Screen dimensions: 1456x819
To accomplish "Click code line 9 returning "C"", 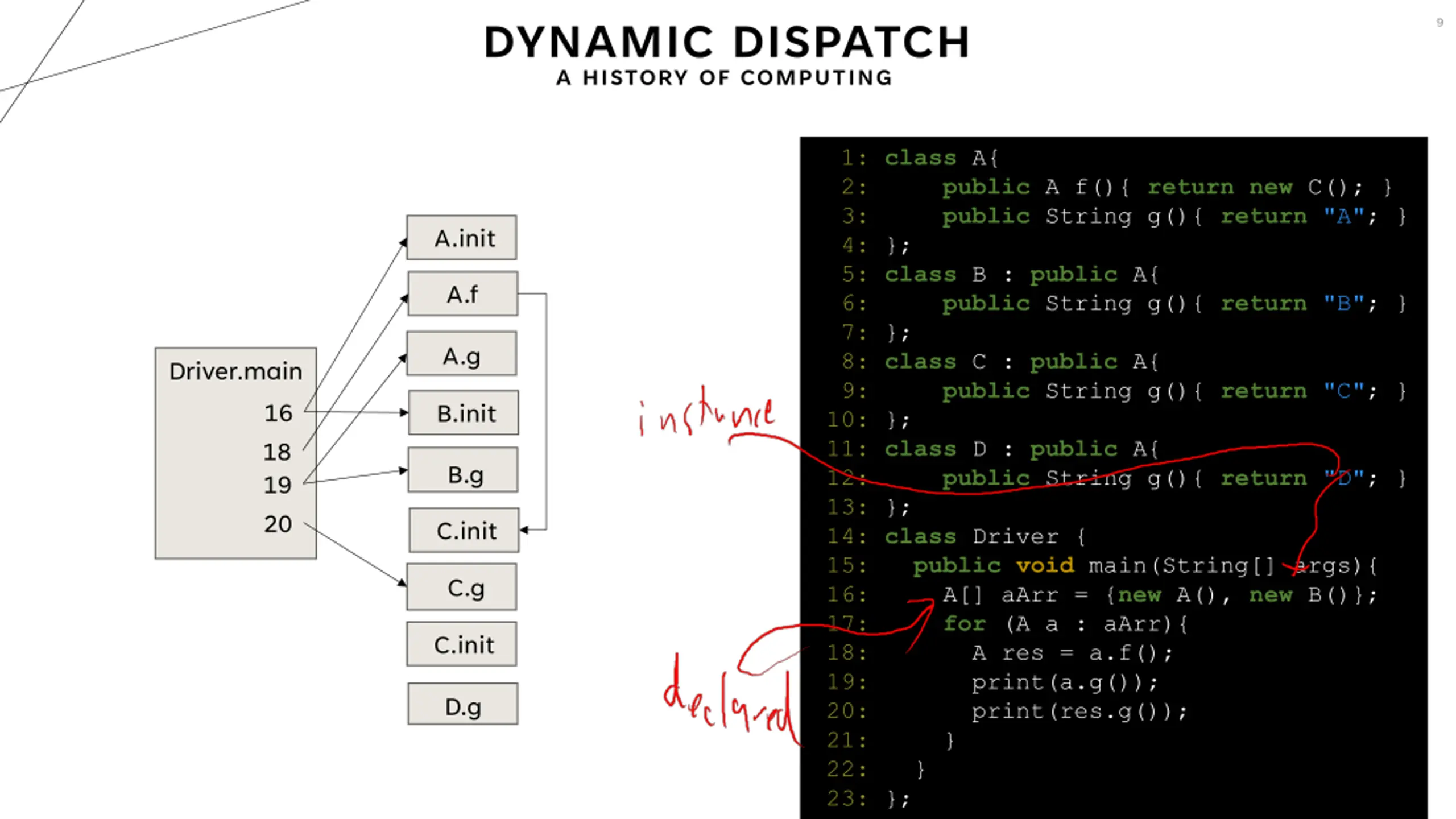I will [x=1124, y=391].
